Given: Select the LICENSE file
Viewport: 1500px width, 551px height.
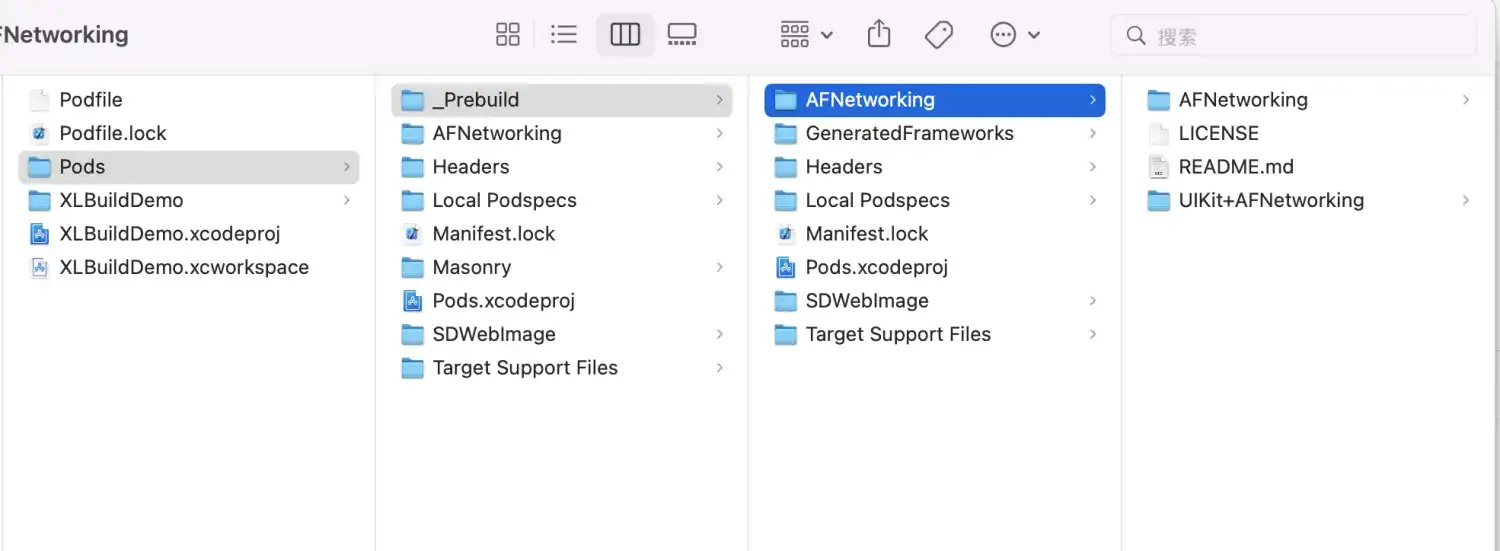Looking at the screenshot, I should point(1218,133).
